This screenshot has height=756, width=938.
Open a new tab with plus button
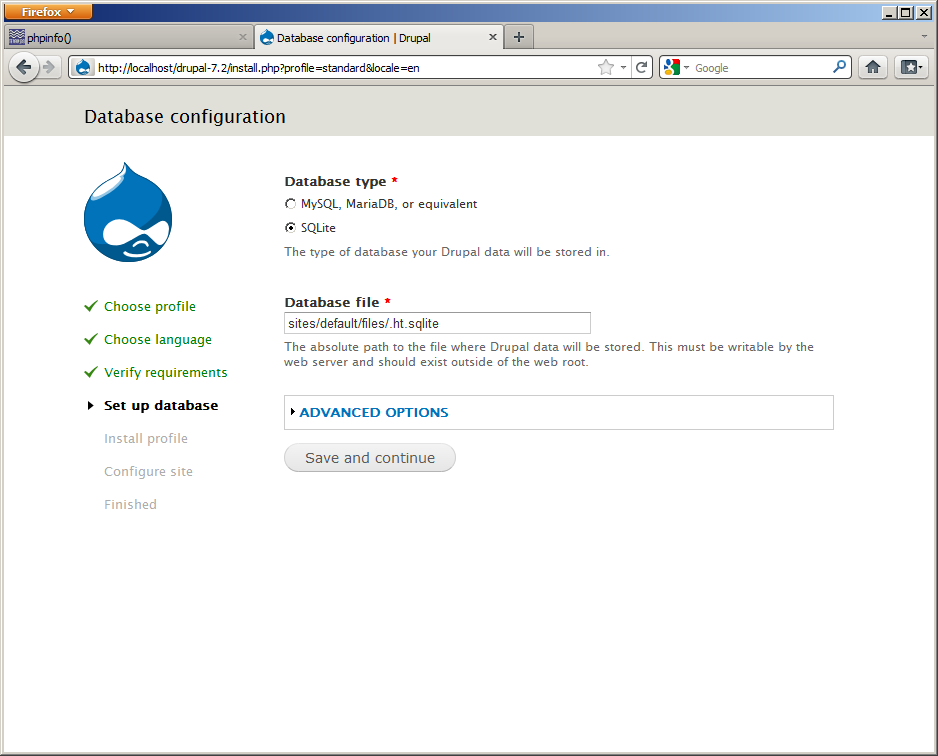click(x=519, y=37)
